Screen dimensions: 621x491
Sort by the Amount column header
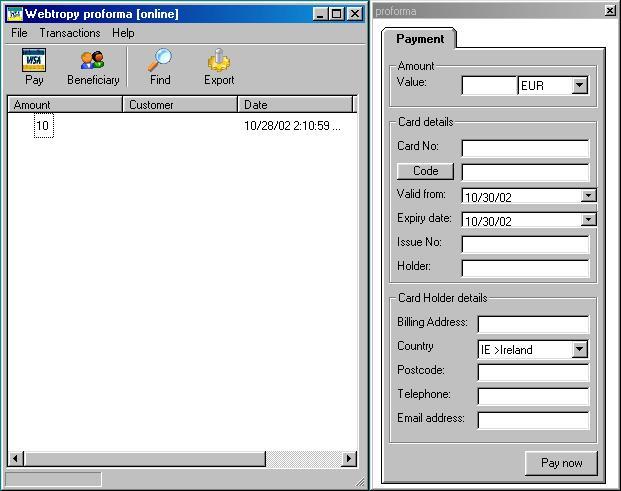(65, 105)
